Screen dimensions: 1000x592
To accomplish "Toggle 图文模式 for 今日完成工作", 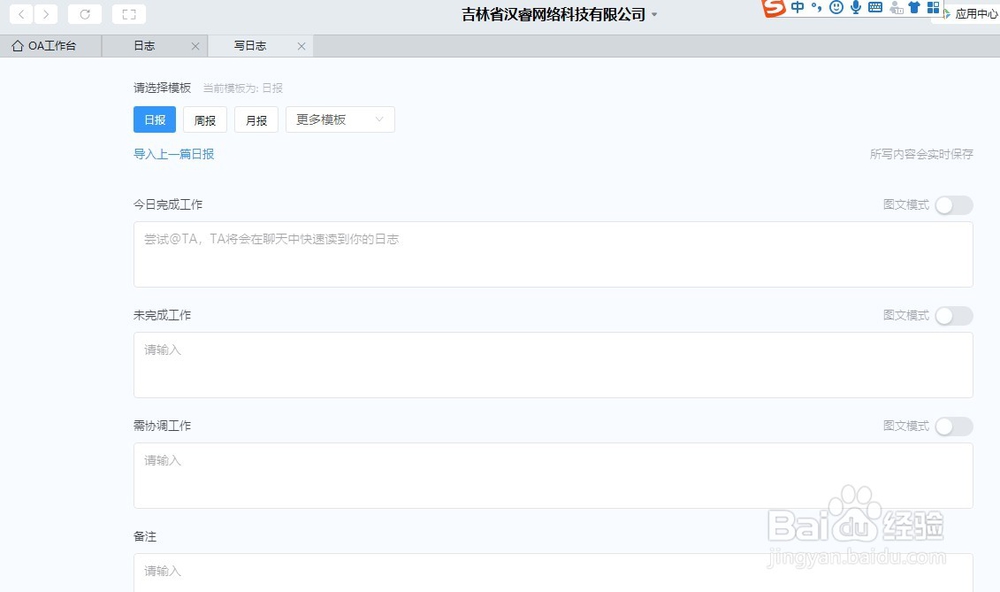I will coord(953,205).
